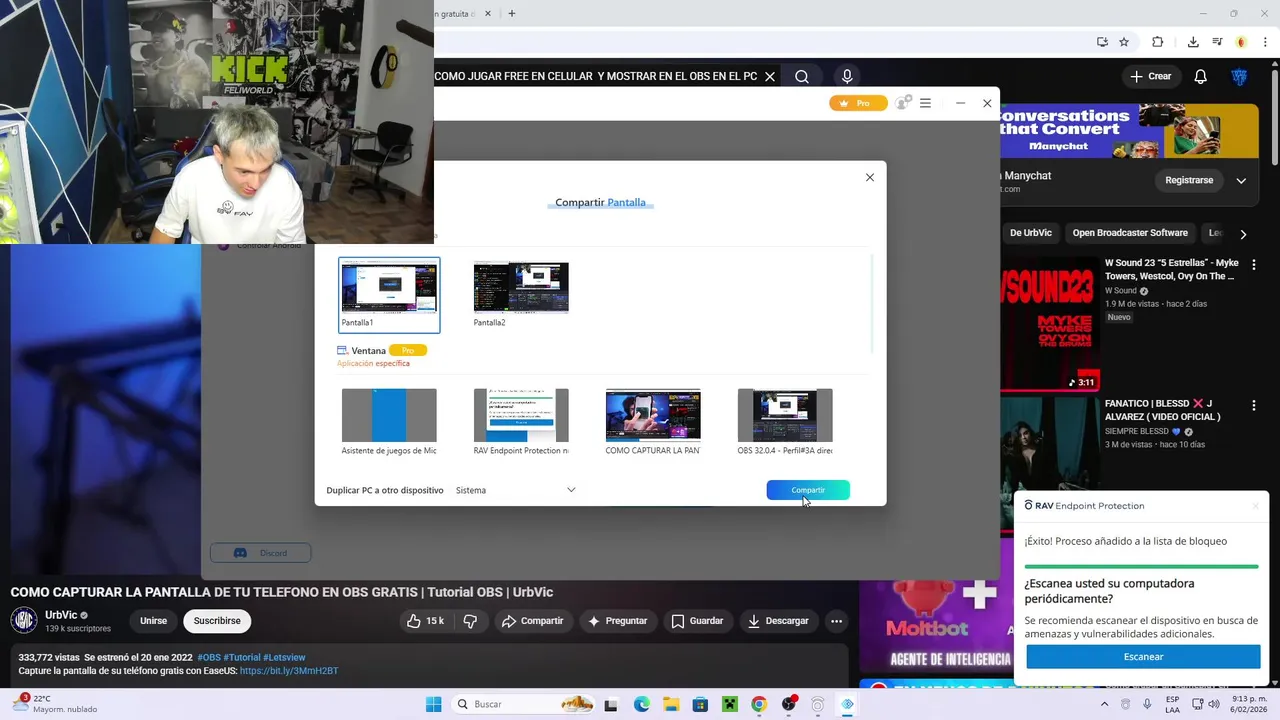Click the Discord button in the background window
Viewport: 1280px width, 720px height.
click(260, 553)
